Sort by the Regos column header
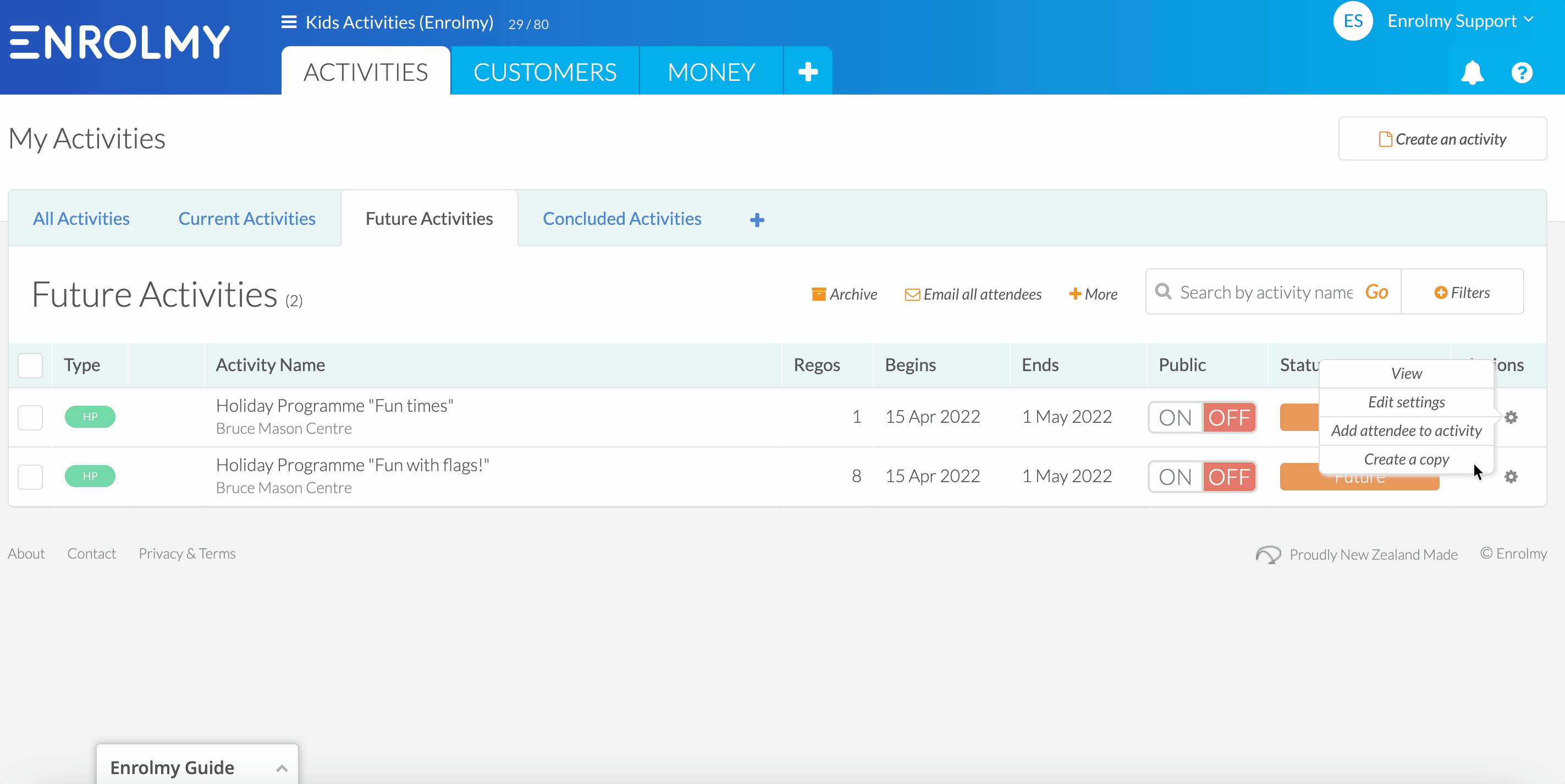1565x784 pixels. (817, 365)
